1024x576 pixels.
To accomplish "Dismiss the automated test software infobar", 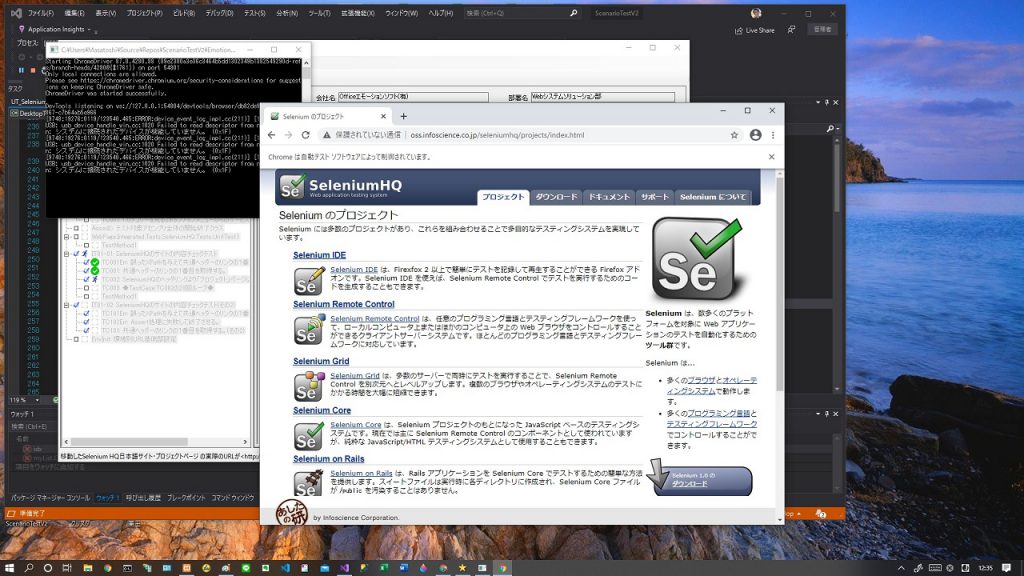I will [771, 157].
